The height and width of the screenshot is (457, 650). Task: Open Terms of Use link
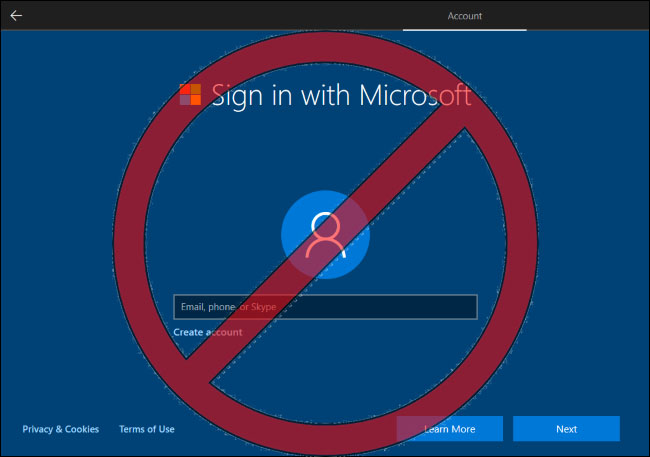click(147, 429)
